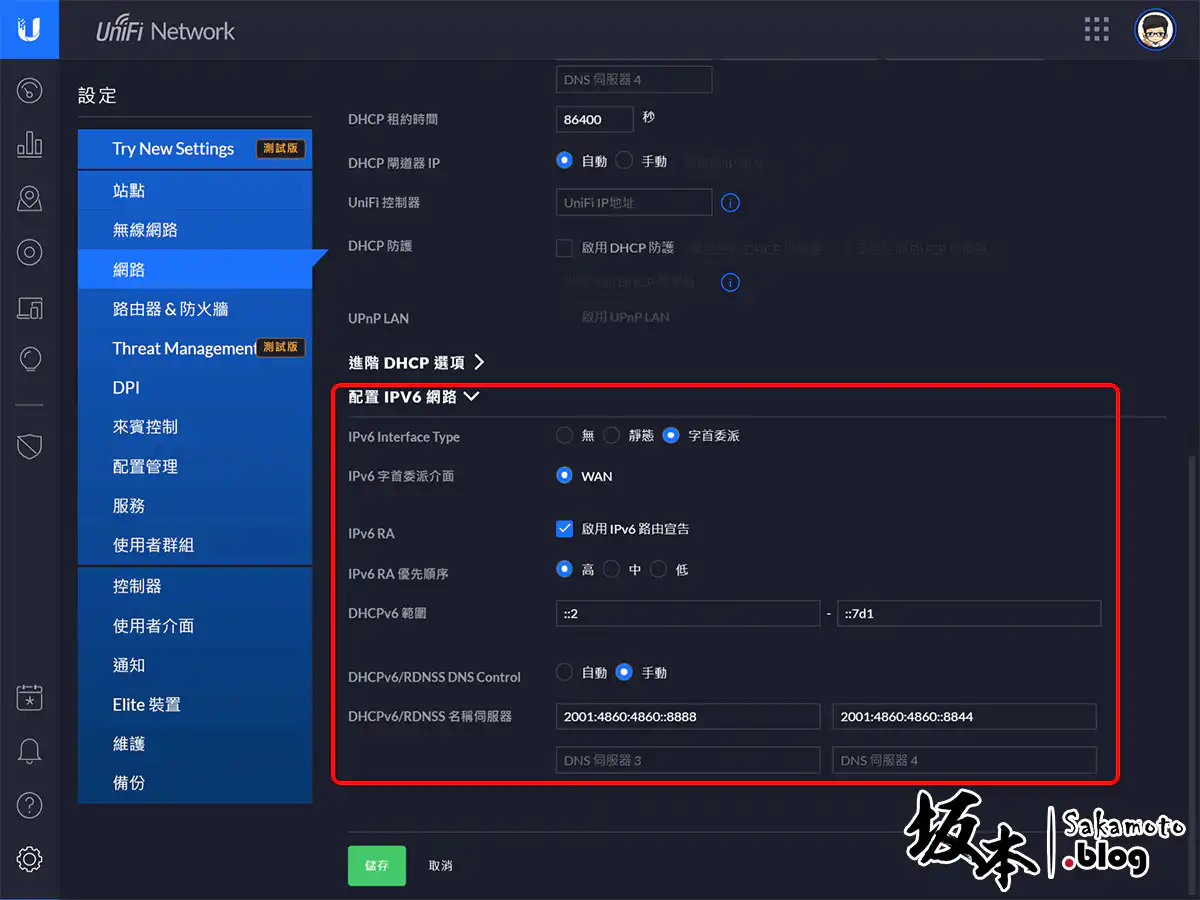Open the Devices circle icon

(30, 252)
